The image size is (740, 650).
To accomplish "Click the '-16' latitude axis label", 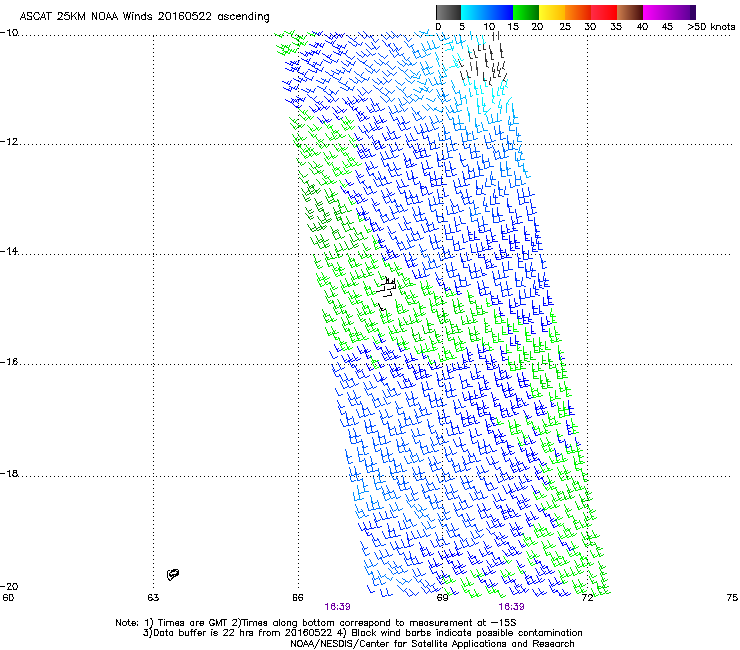I will [x=9, y=362].
